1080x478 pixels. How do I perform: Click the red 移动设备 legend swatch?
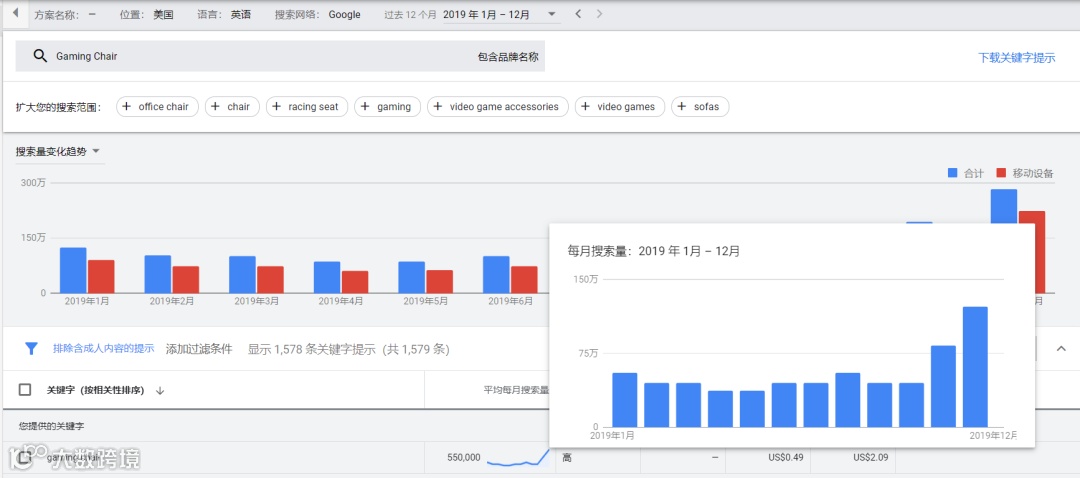tap(1001, 173)
